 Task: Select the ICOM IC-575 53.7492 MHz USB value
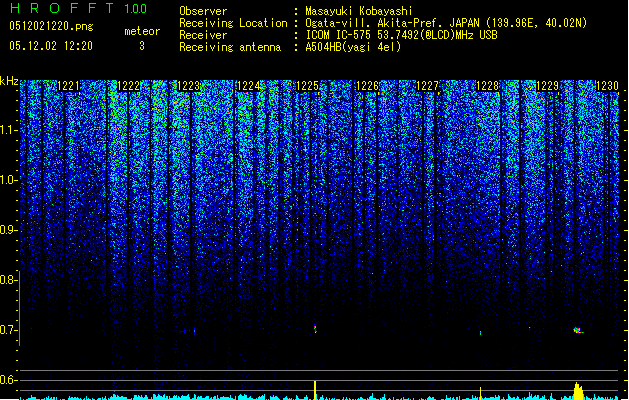point(401,35)
